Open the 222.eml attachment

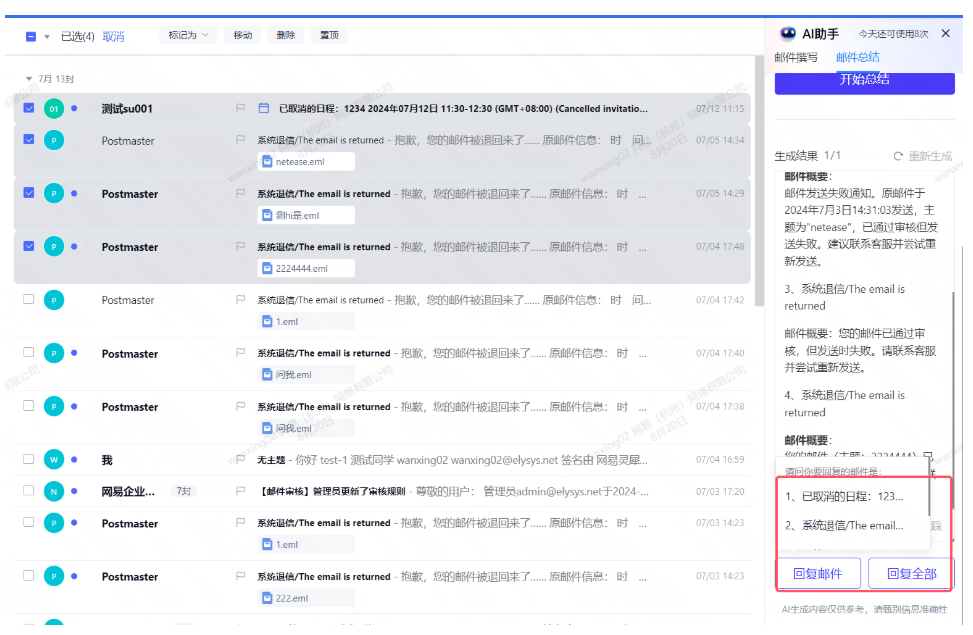306,598
